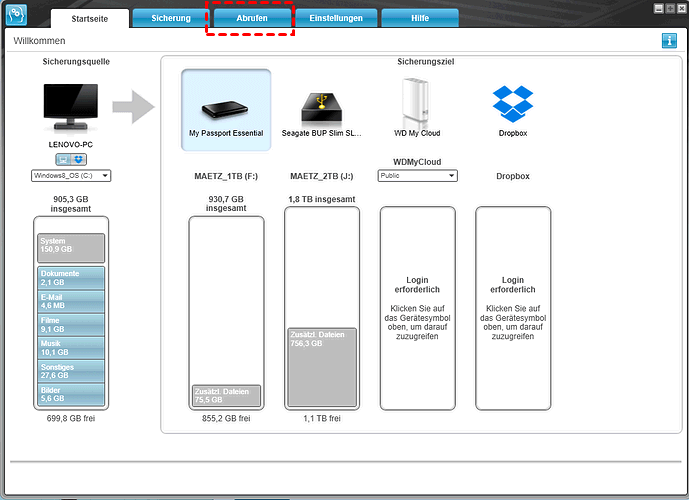This screenshot has width=689, height=500.
Task: Switch source to Dropbox via toggle icon
Action: [x=79, y=159]
